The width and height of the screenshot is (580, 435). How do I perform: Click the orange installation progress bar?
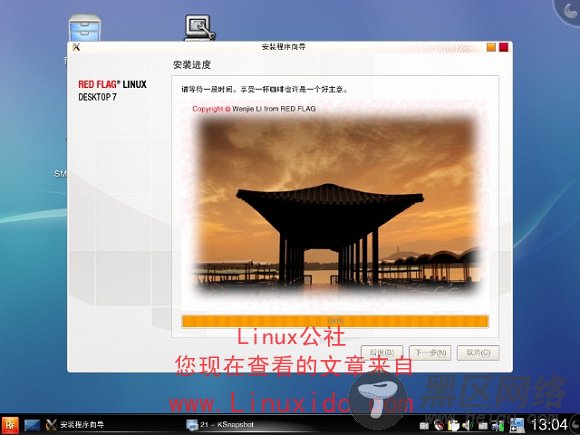[335, 321]
